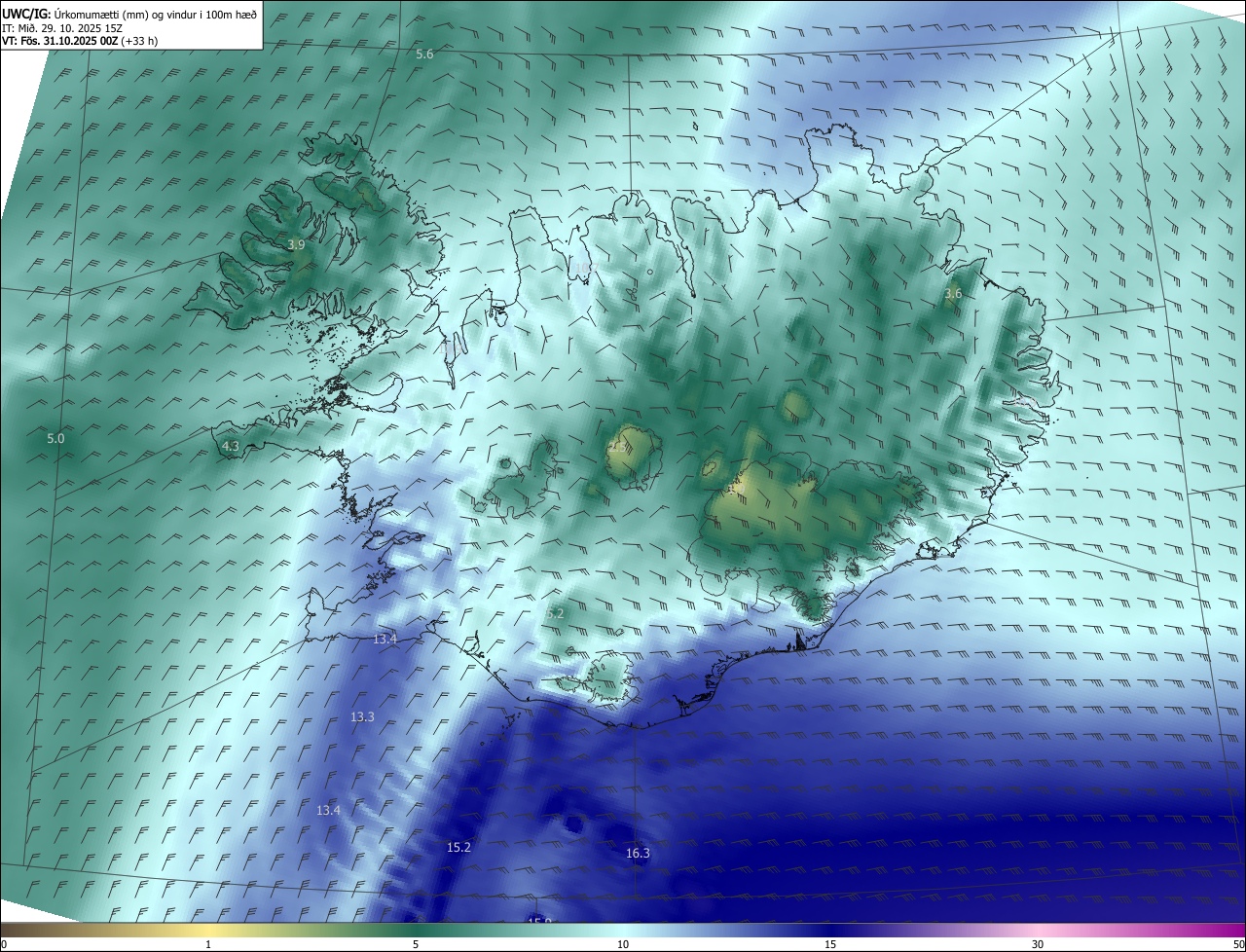Click the '5' tick on the colour scale
This screenshot has width=1246, height=952.
[416, 944]
